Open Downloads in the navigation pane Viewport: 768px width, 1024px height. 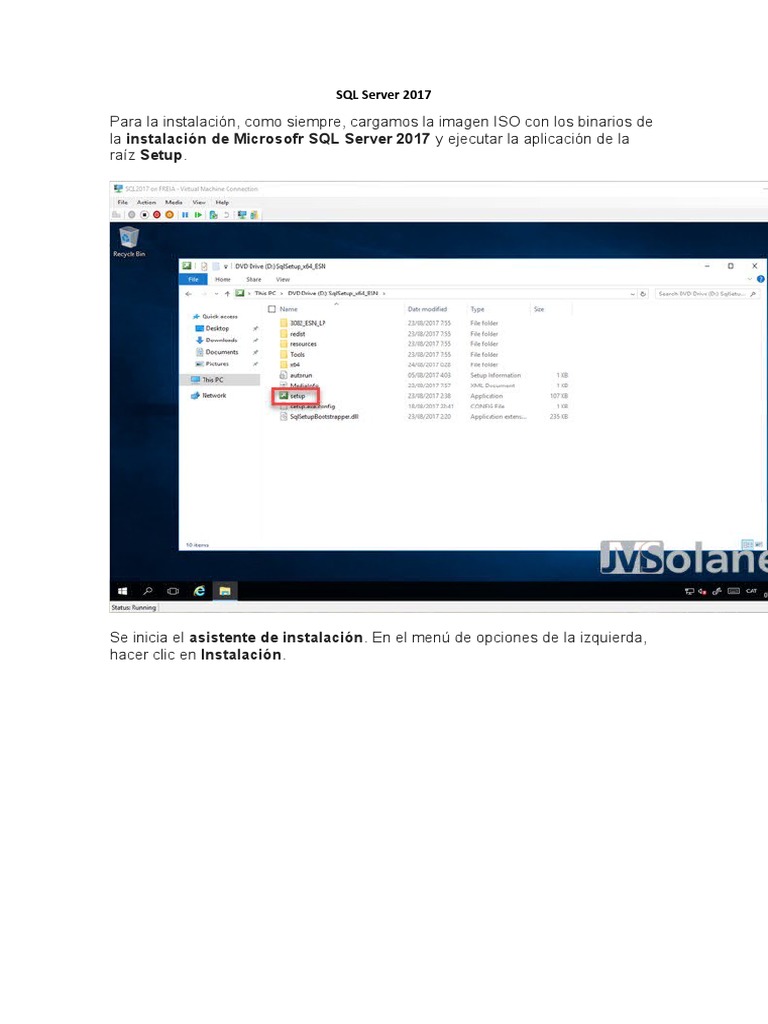pos(216,340)
